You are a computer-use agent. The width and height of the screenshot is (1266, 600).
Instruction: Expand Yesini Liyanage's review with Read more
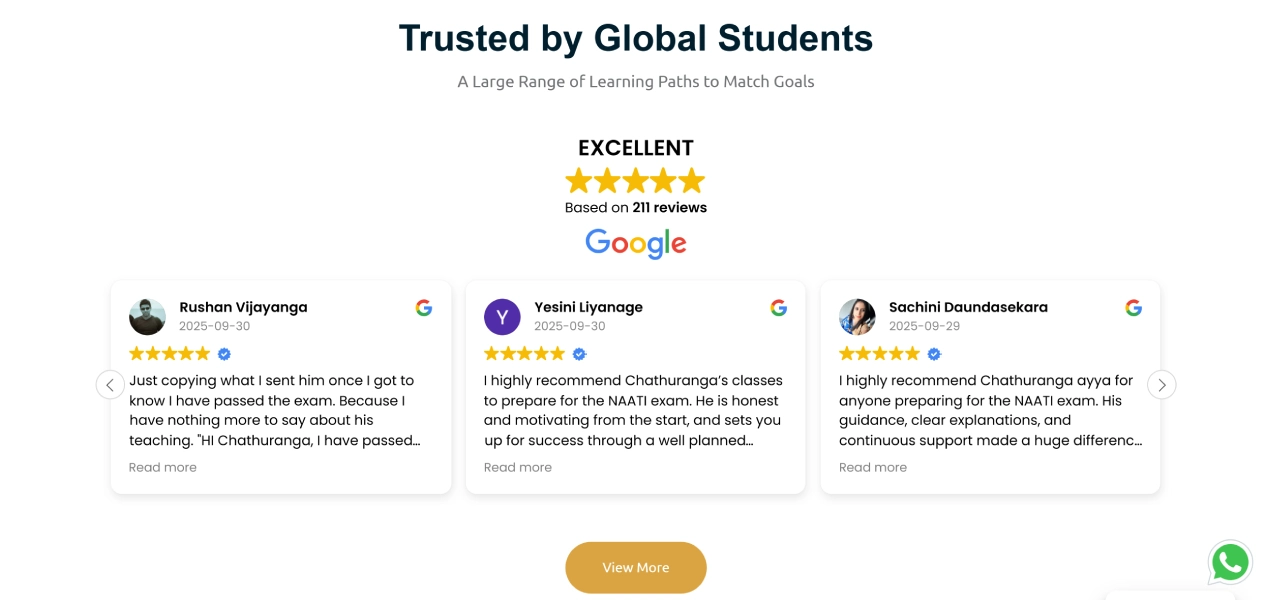click(x=518, y=467)
